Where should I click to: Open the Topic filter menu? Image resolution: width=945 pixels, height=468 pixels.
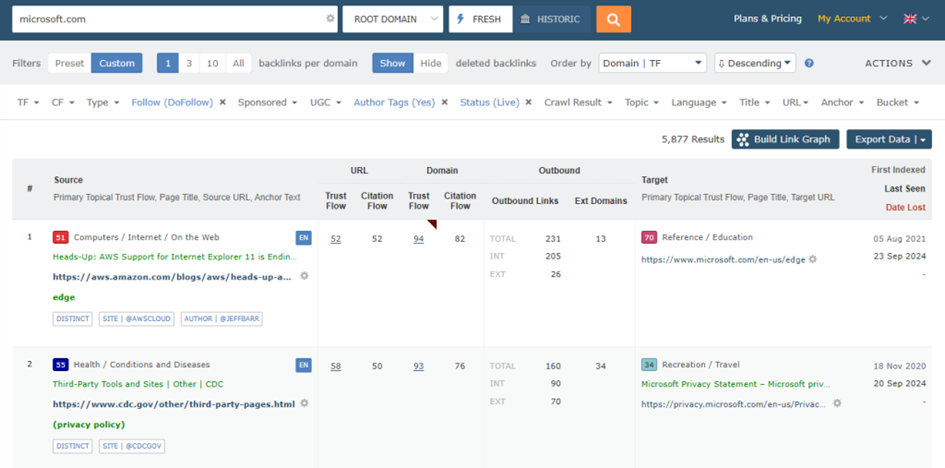pyautogui.click(x=642, y=102)
